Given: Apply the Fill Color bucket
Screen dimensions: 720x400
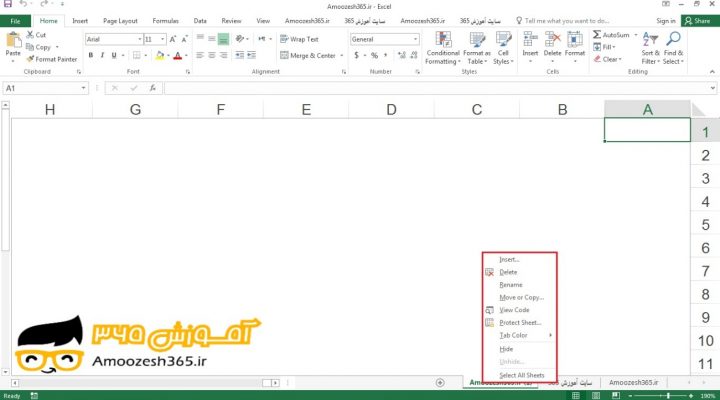Looking at the screenshot, I should point(160,55).
